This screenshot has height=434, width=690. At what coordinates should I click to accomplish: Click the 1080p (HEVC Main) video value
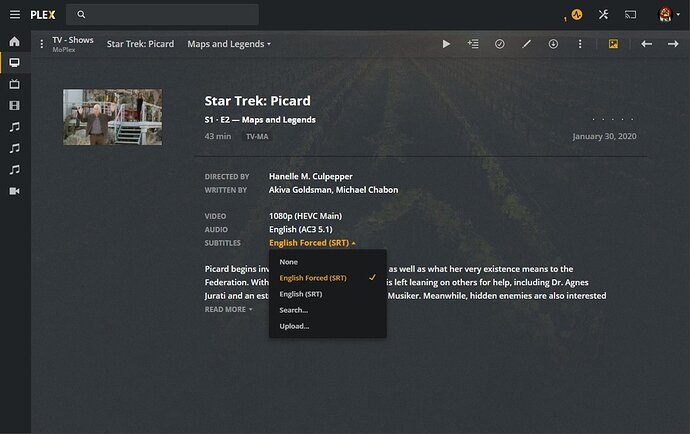(305, 216)
